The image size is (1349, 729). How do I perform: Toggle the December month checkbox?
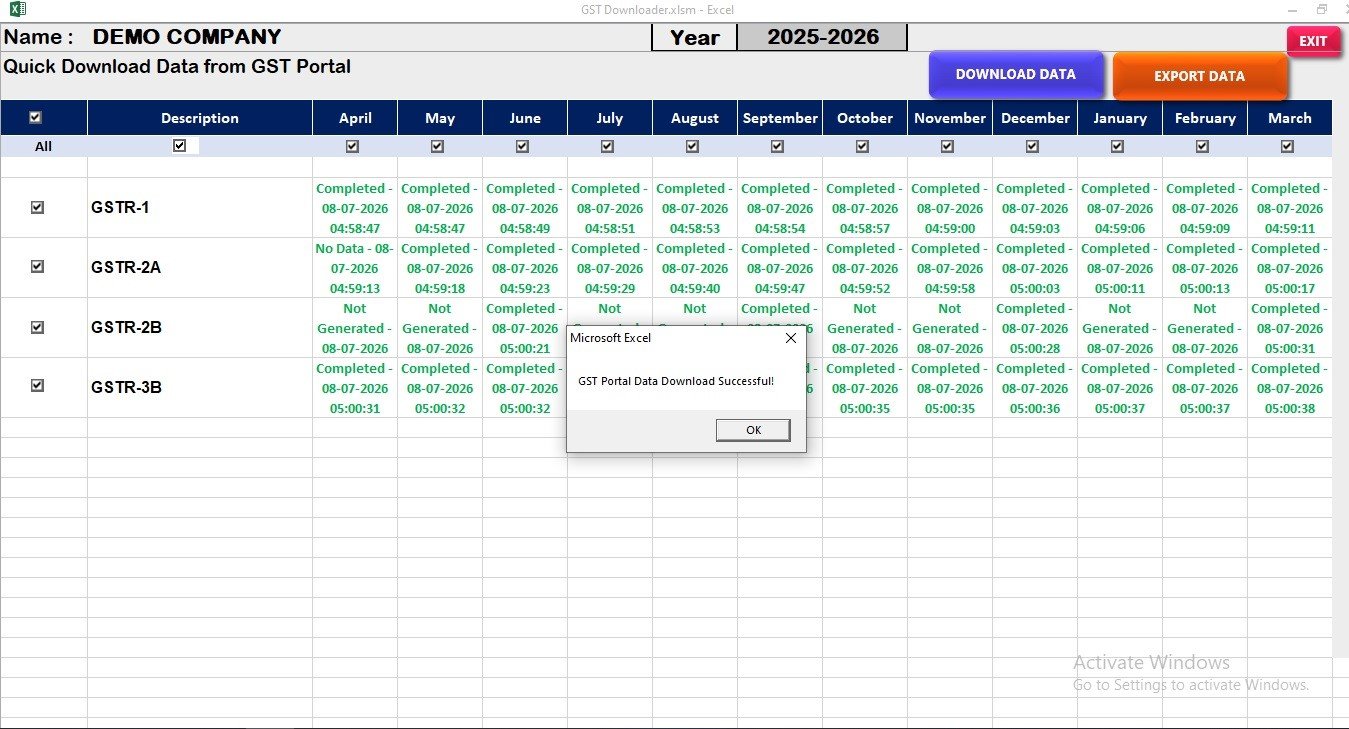[x=1032, y=146]
